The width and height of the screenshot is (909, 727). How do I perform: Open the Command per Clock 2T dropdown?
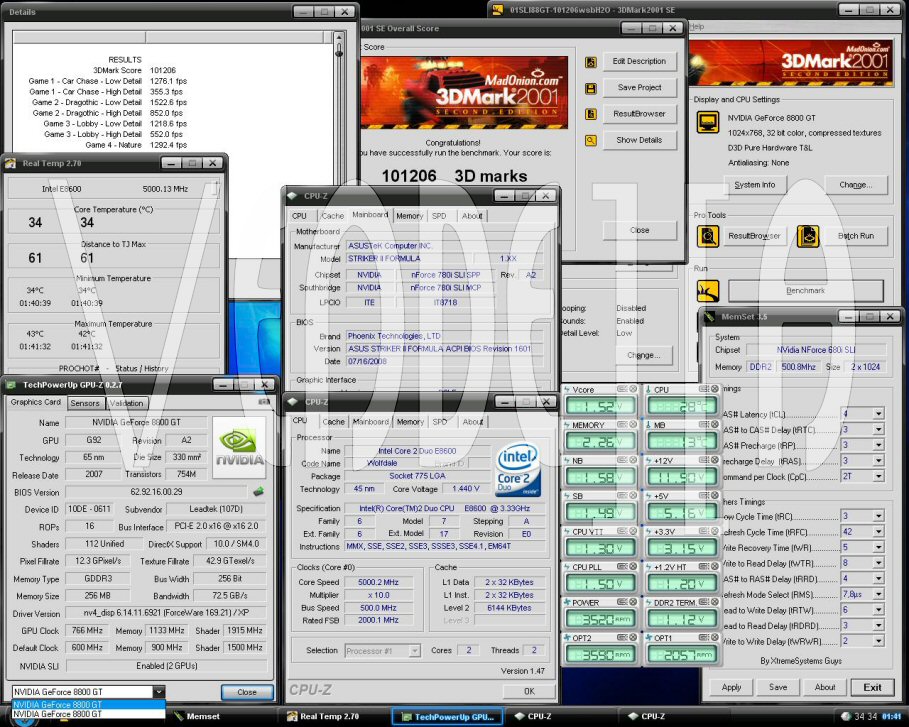879,477
